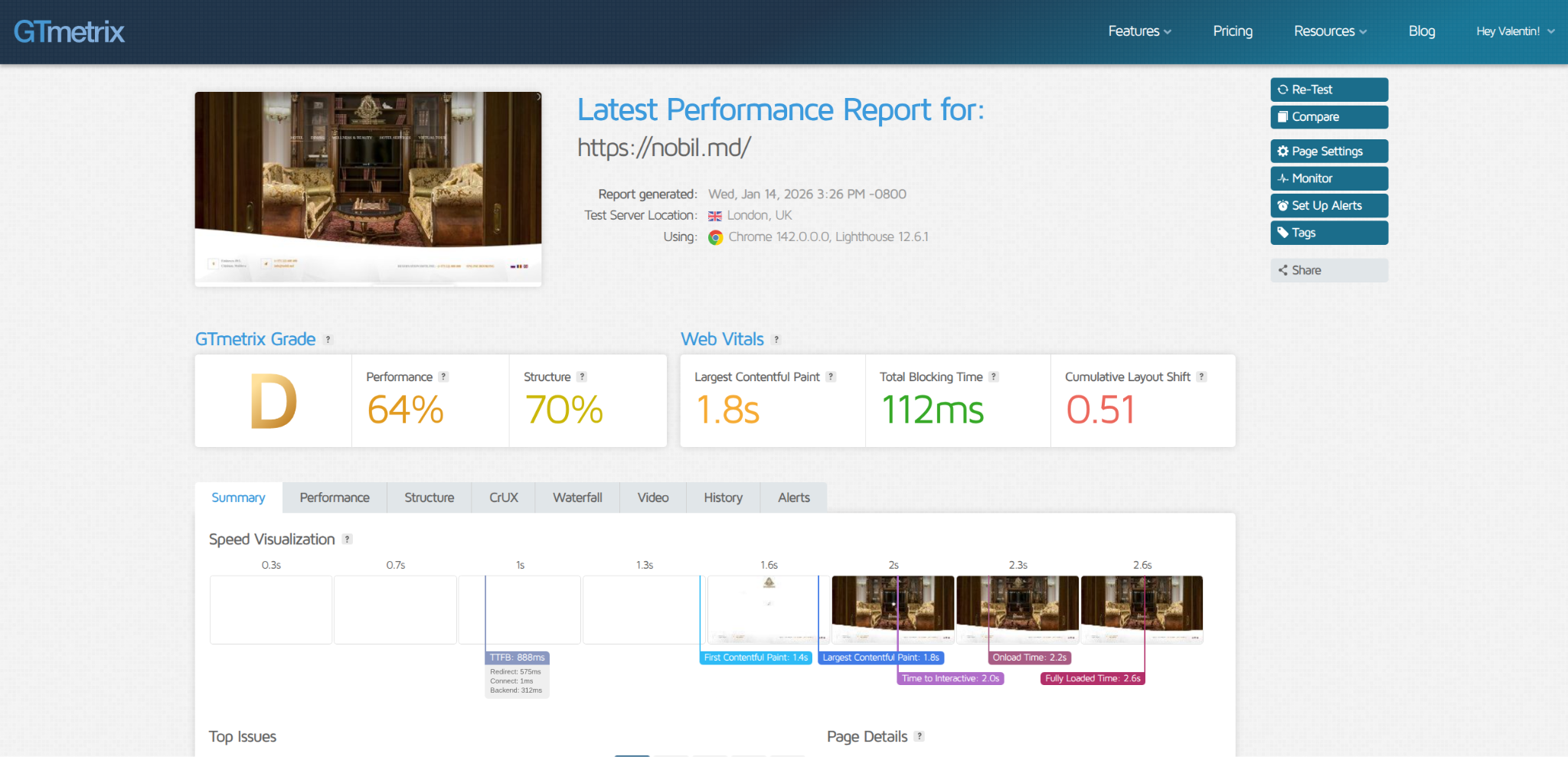Open Page Settings
Viewport: 1568px width, 757px height.
point(1329,152)
